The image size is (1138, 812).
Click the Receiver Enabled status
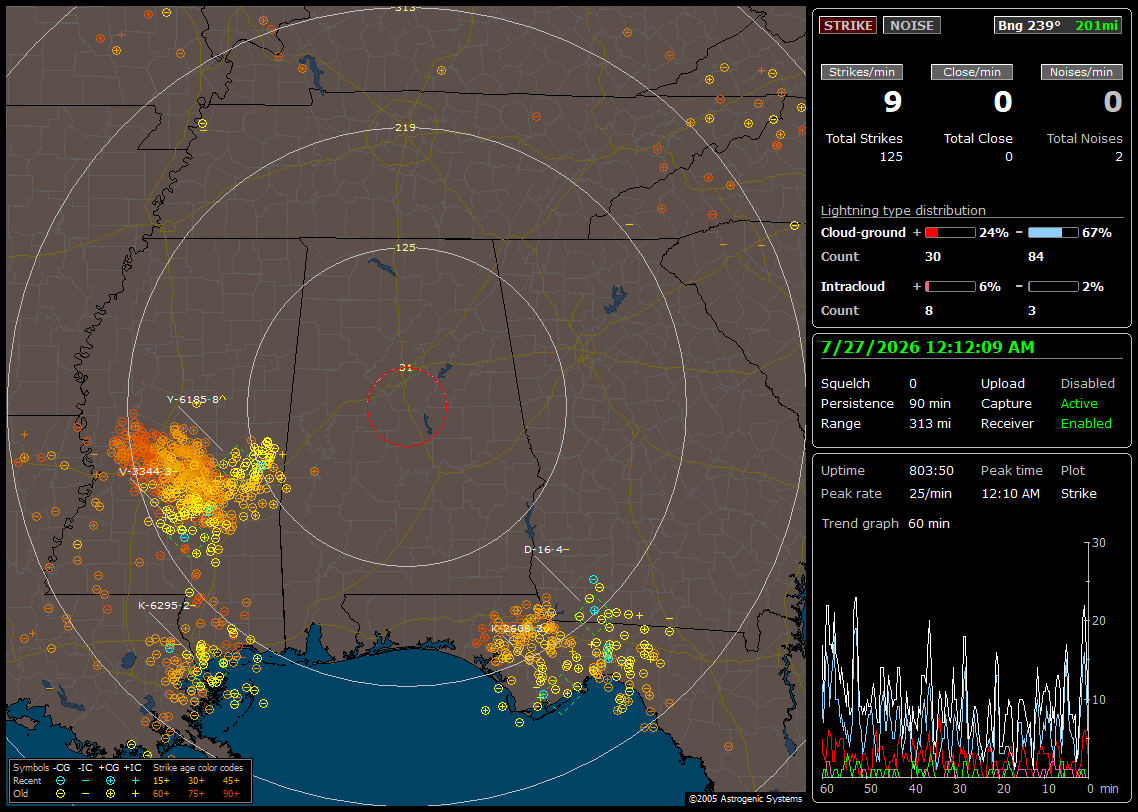tap(1086, 423)
